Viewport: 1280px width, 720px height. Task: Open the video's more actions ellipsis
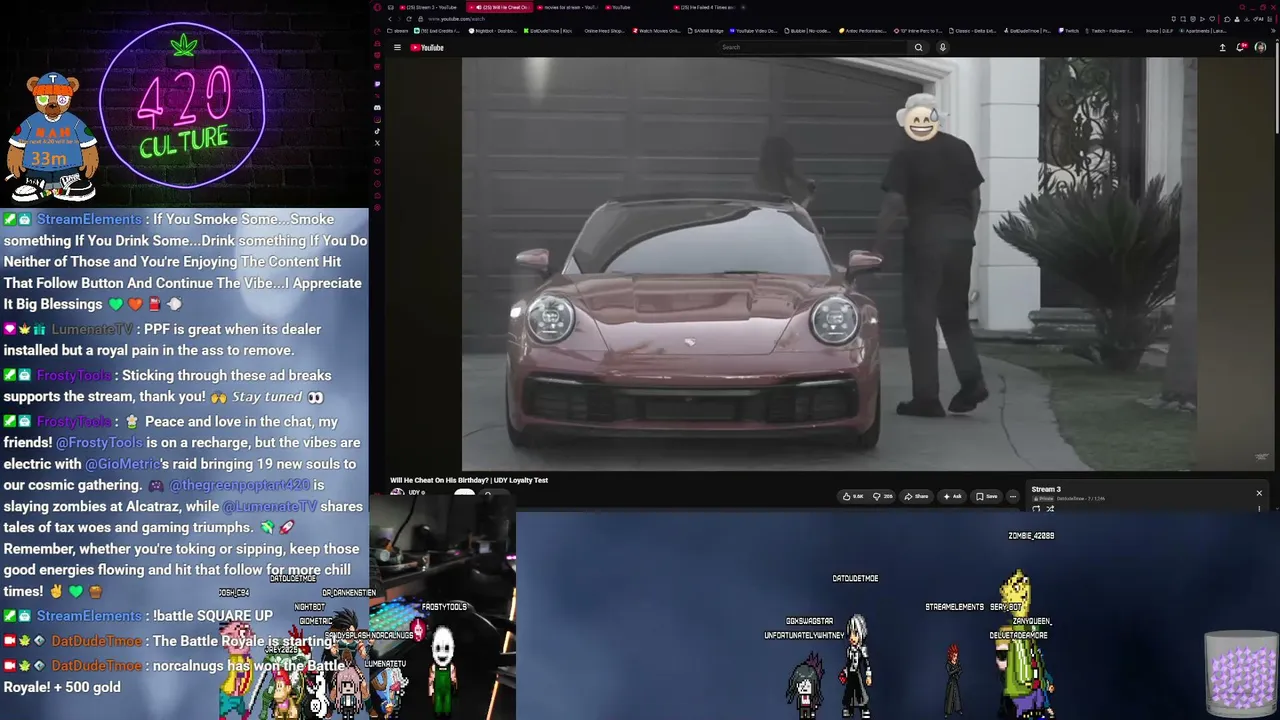tap(1012, 496)
